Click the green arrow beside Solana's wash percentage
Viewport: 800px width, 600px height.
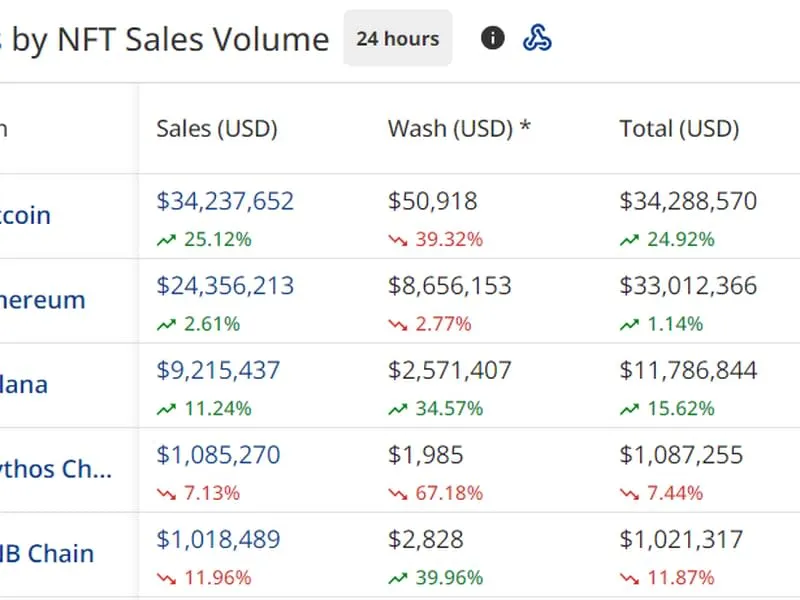(x=397, y=409)
